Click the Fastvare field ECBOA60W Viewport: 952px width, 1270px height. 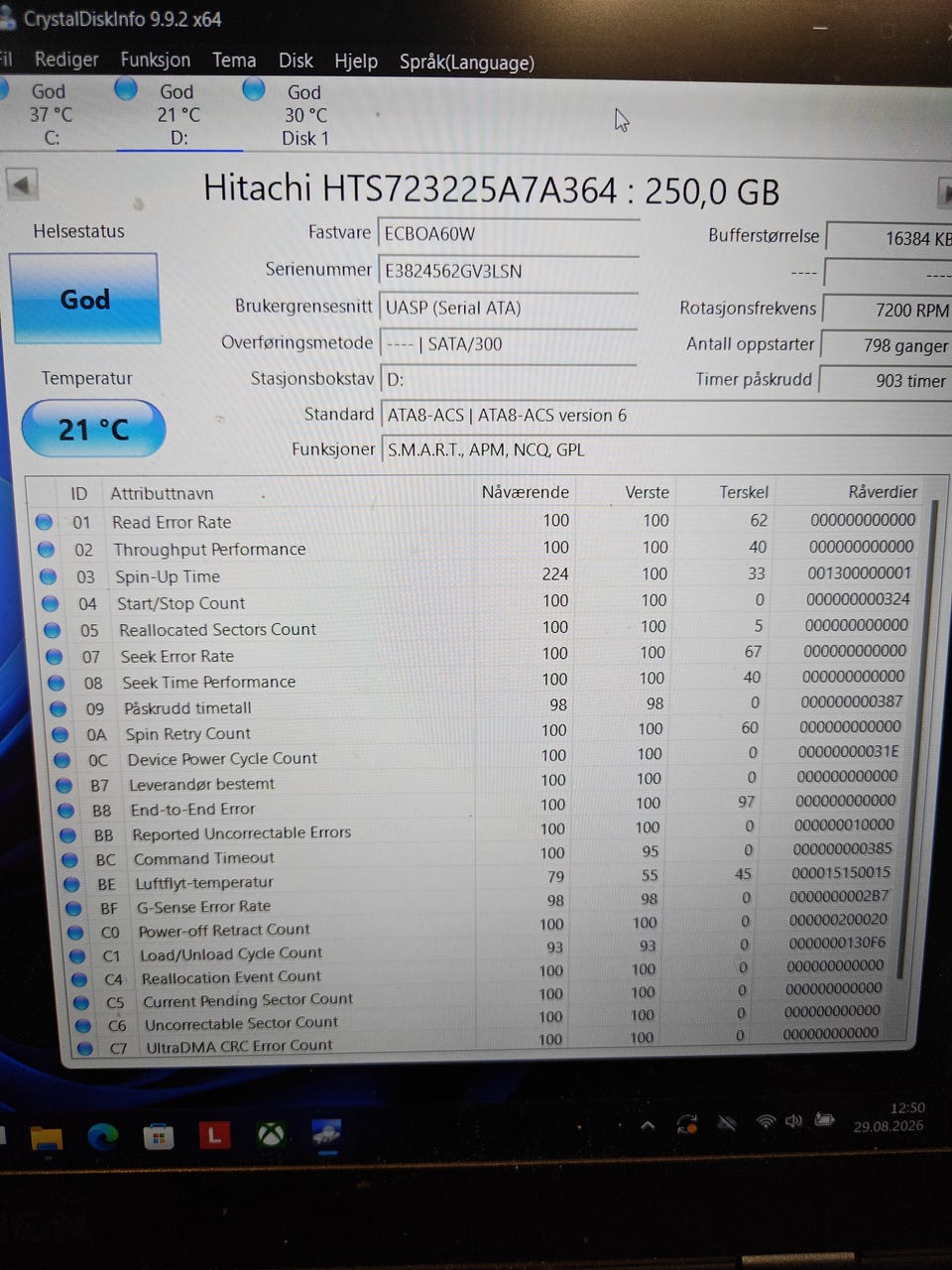[x=509, y=234]
